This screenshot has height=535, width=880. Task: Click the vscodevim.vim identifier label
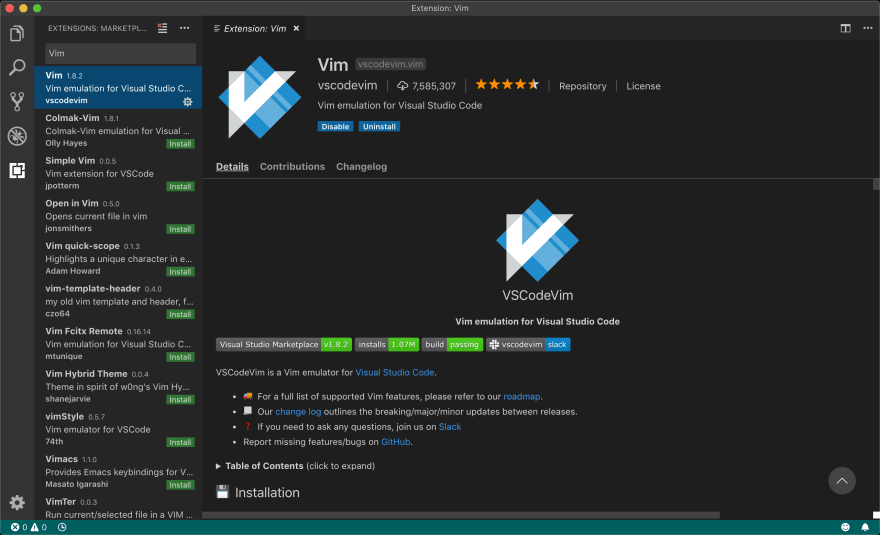pyautogui.click(x=391, y=64)
